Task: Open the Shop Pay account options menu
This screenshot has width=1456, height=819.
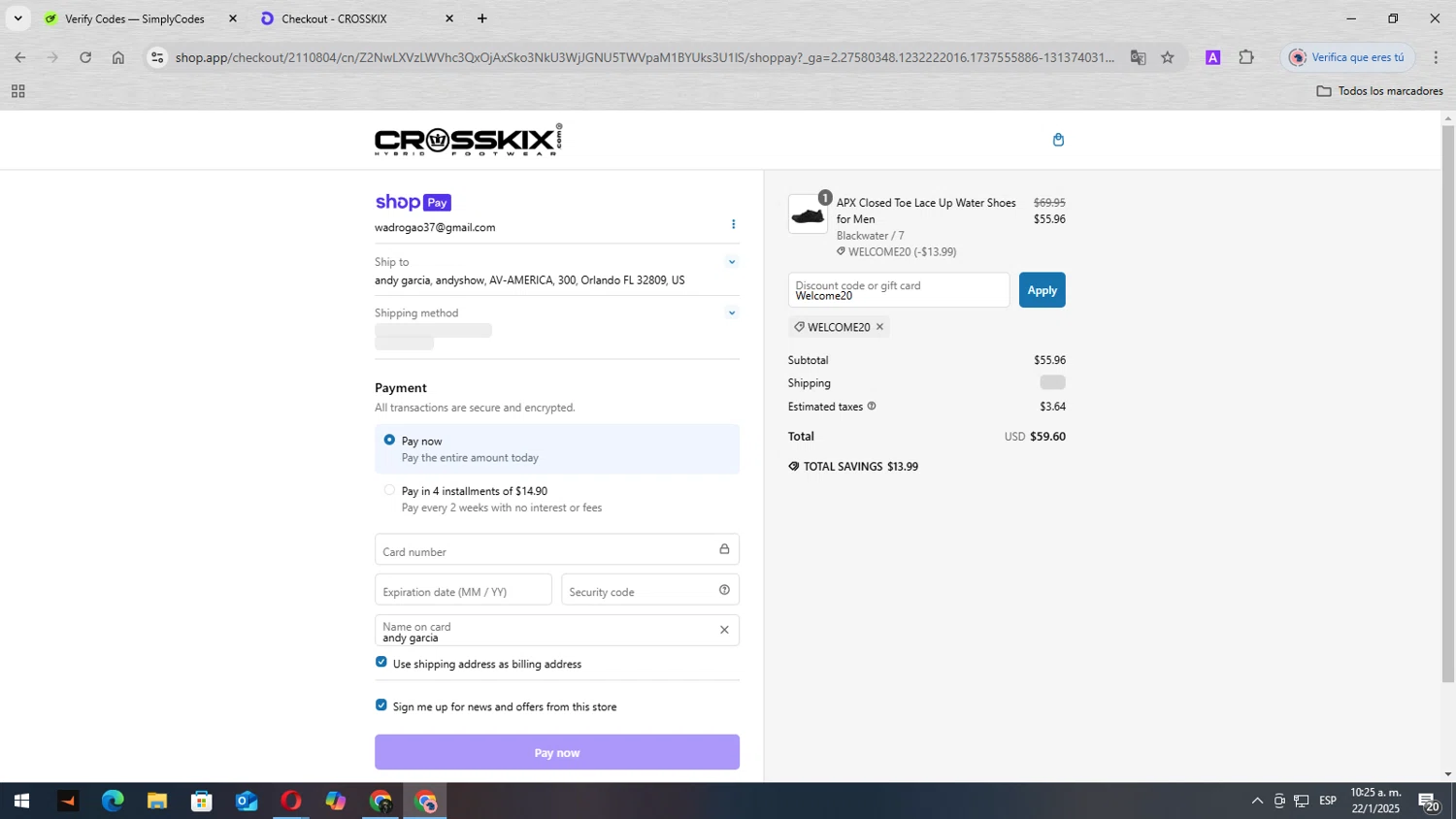Action: [733, 224]
